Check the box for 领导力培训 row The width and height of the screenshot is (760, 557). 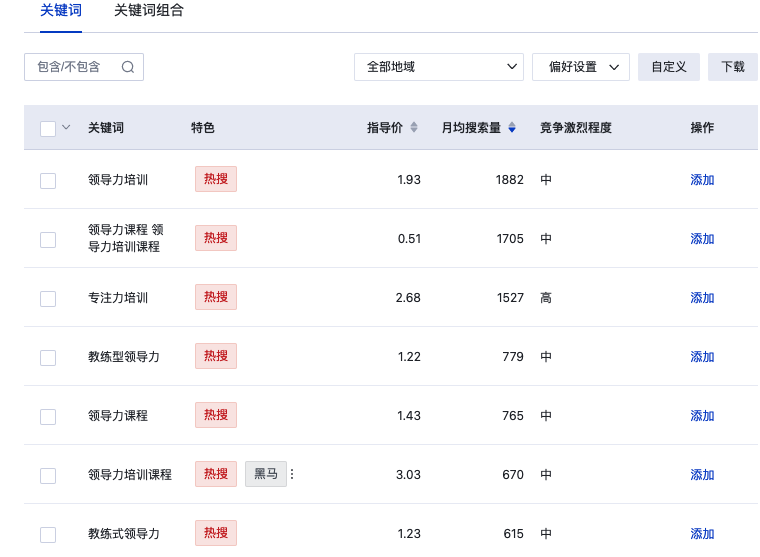pos(48,181)
